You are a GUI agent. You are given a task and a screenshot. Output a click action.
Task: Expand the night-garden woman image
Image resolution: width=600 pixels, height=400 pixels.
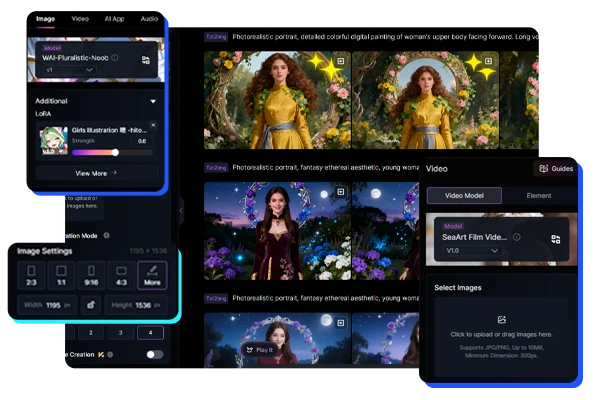[x=340, y=192]
